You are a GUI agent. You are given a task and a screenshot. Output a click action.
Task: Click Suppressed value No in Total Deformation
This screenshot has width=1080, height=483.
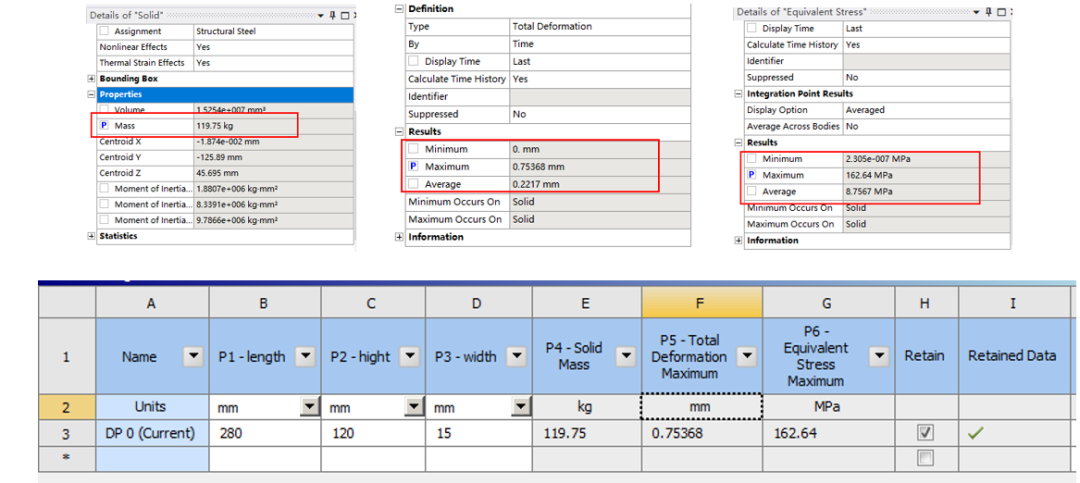[x=599, y=114]
